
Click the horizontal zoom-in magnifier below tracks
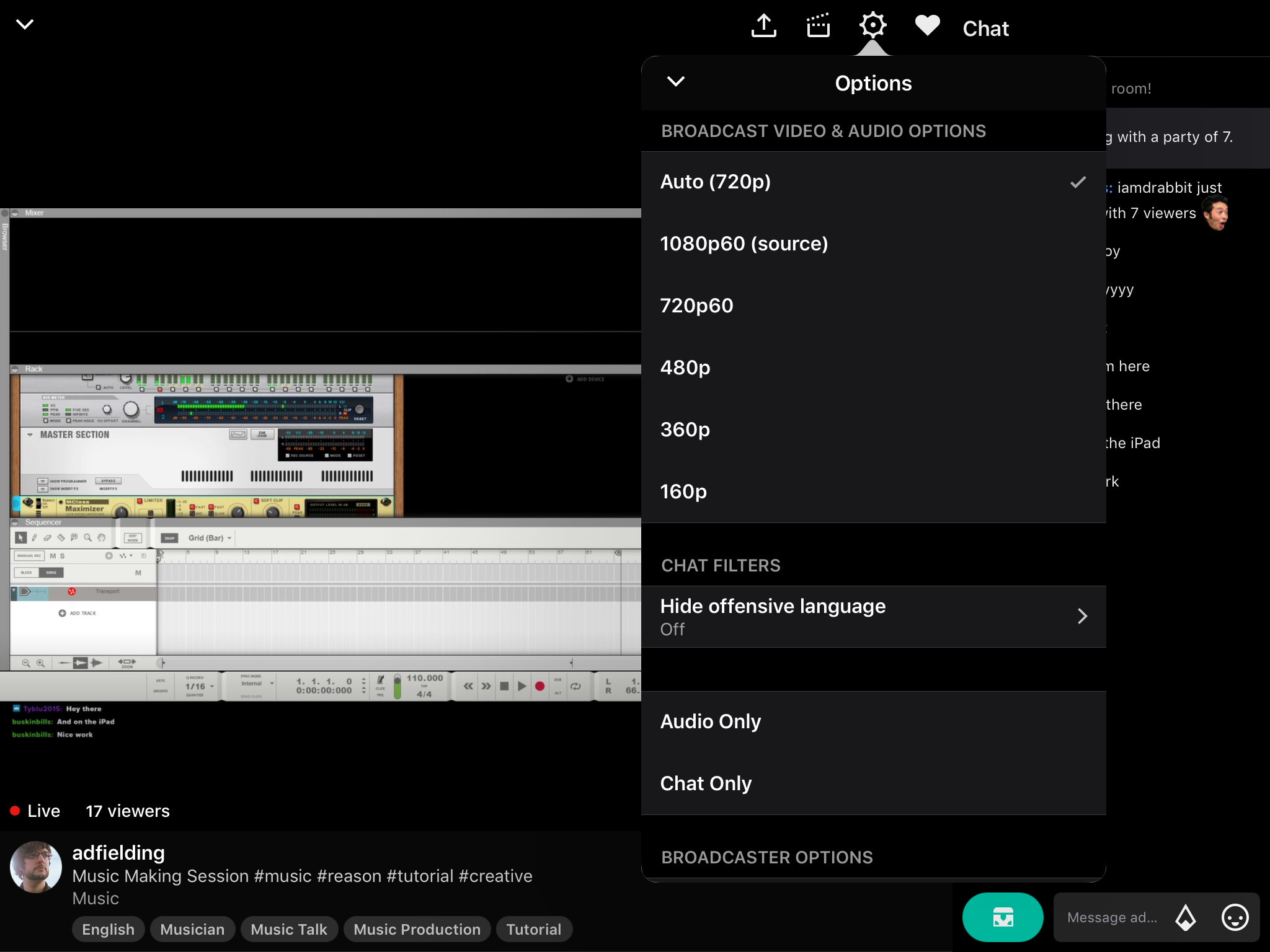coord(40,663)
